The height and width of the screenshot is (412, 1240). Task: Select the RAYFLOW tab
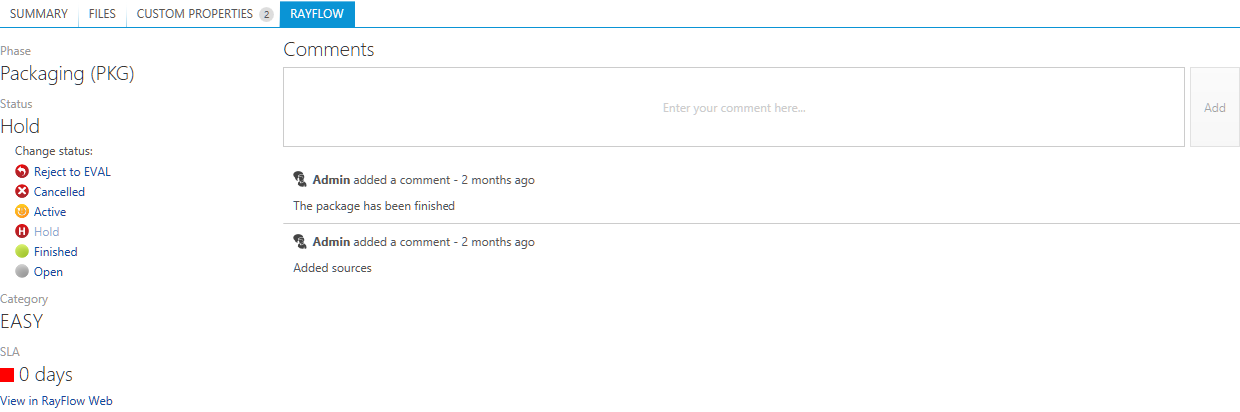(x=317, y=14)
